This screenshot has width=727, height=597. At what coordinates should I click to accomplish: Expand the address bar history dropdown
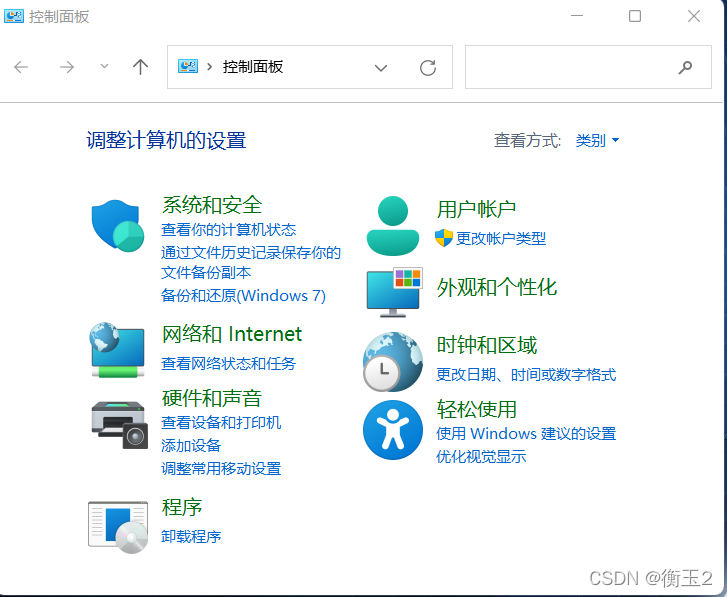click(x=381, y=68)
